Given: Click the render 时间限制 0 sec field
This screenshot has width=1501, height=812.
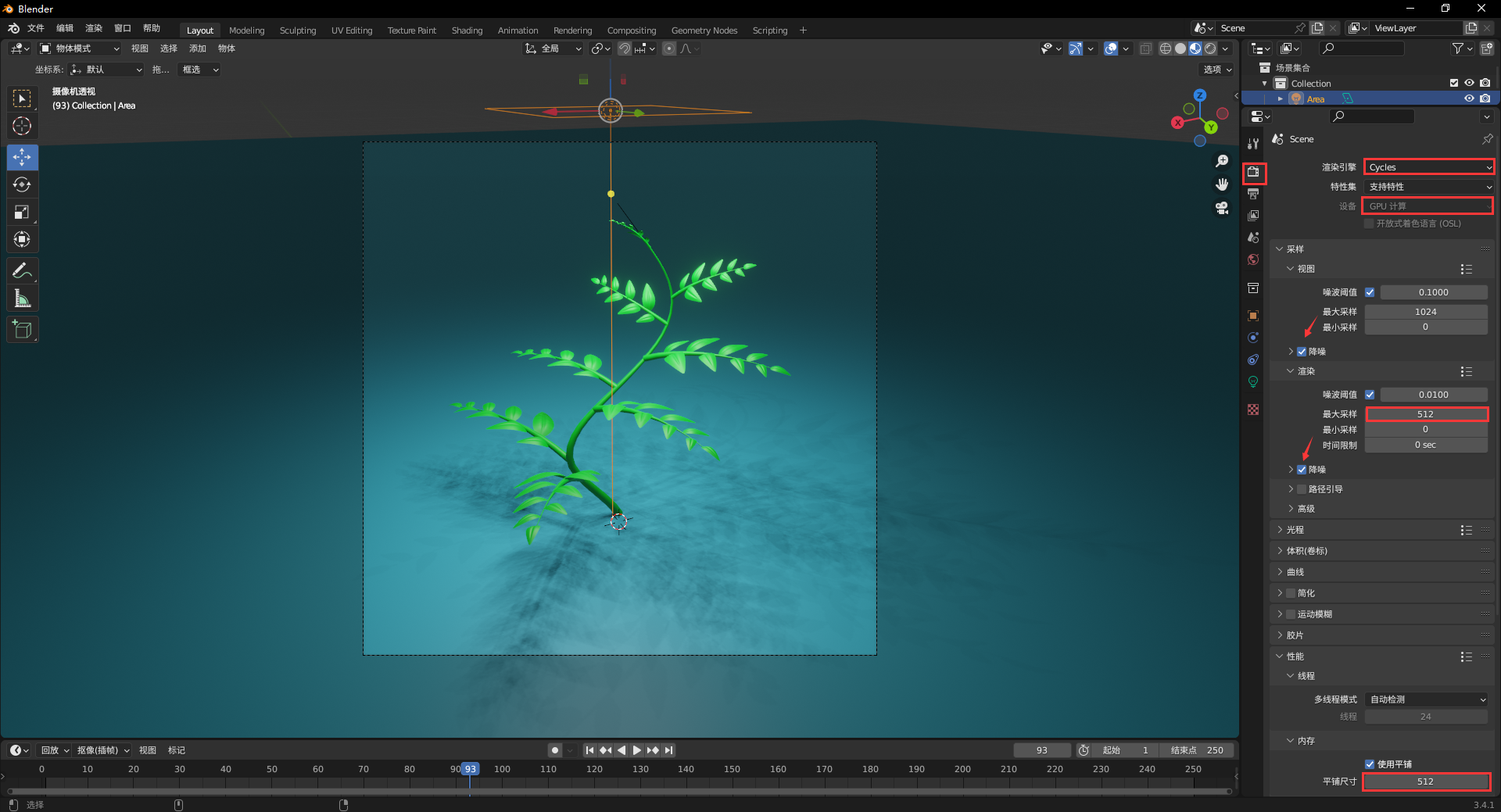Looking at the screenshot, I should tap(1426, 445).
